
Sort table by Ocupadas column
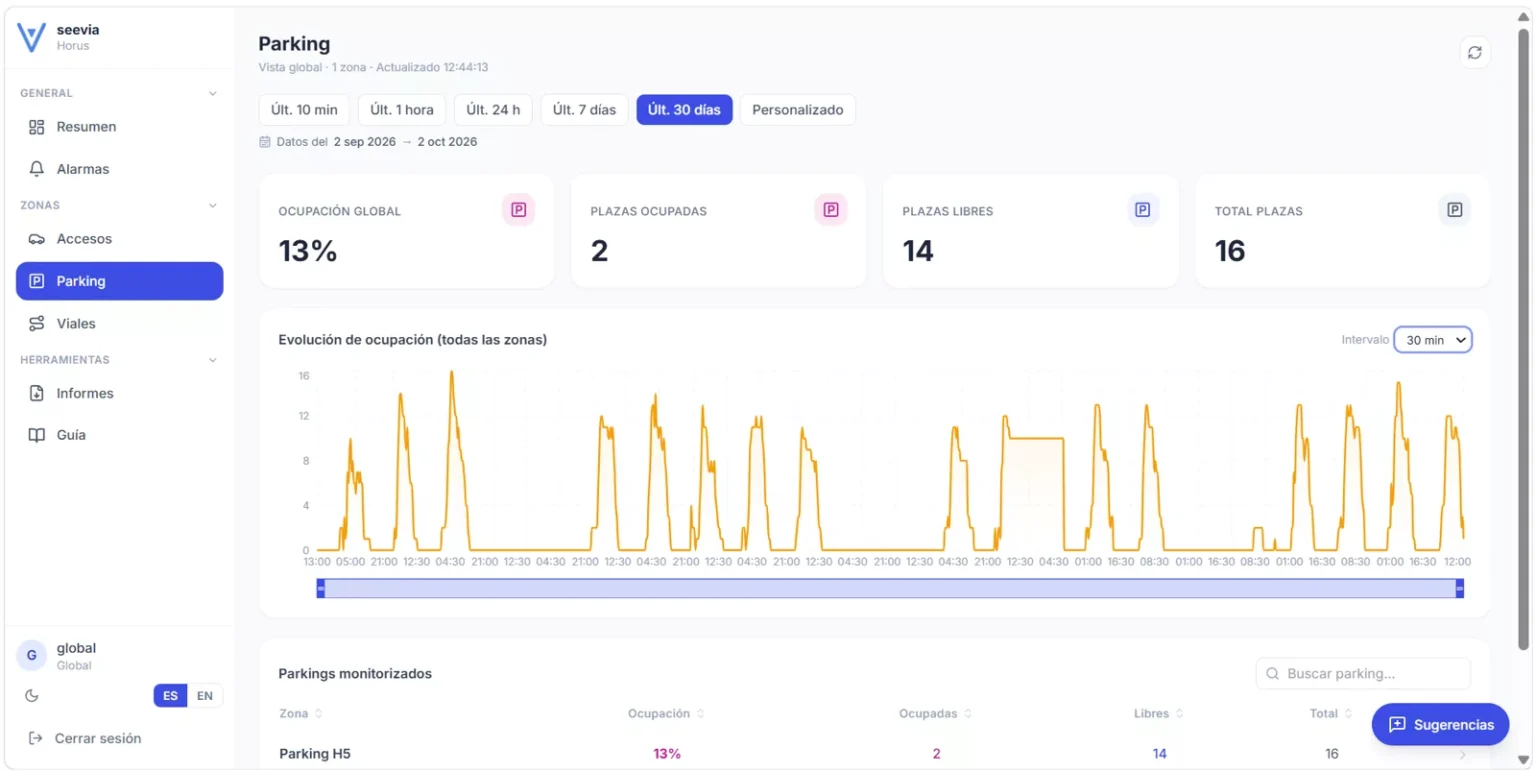[935, 714]
